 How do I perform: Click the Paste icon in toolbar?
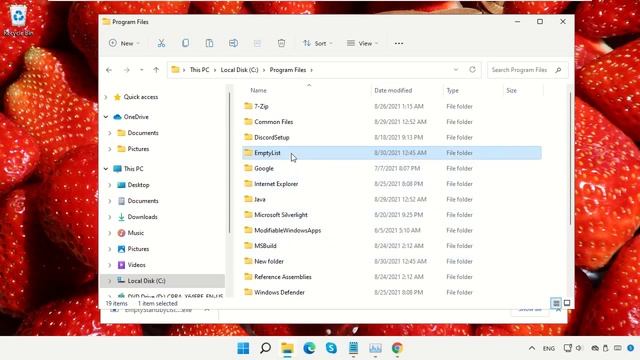(209, 43)
